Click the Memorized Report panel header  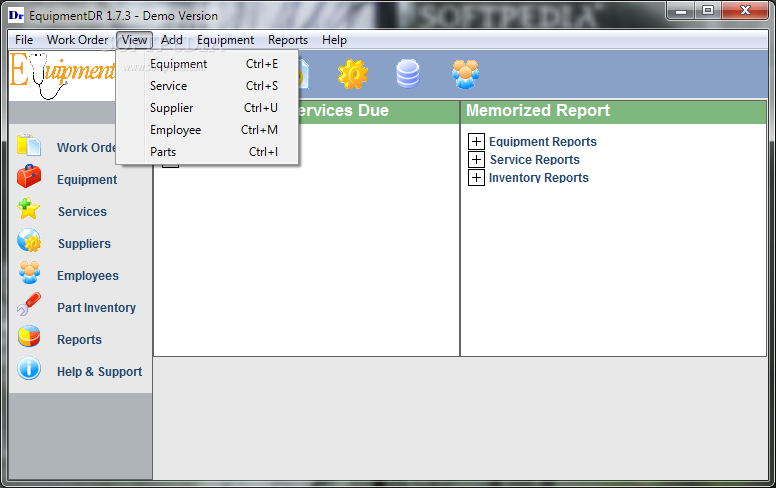pyautogui.click(x=614, y=111)
